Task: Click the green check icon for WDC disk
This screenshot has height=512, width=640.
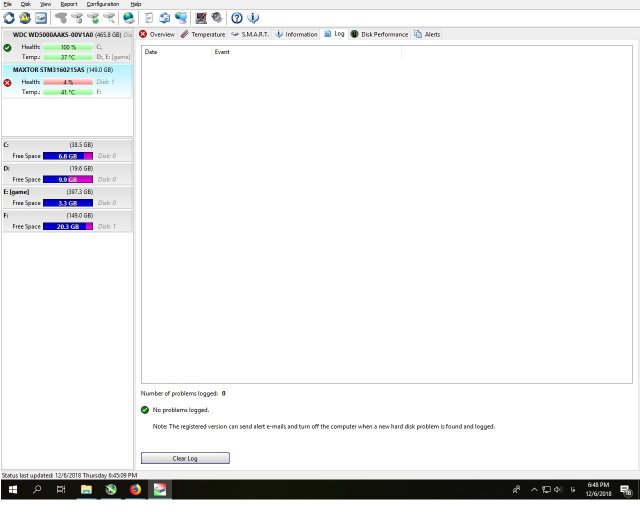Action: pyautogui.click(x=8, y=48)
